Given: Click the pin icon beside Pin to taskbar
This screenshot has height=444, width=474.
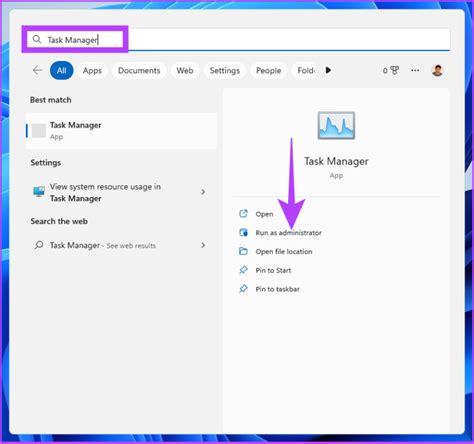Looking at the screenshot, I should point(243,288).
